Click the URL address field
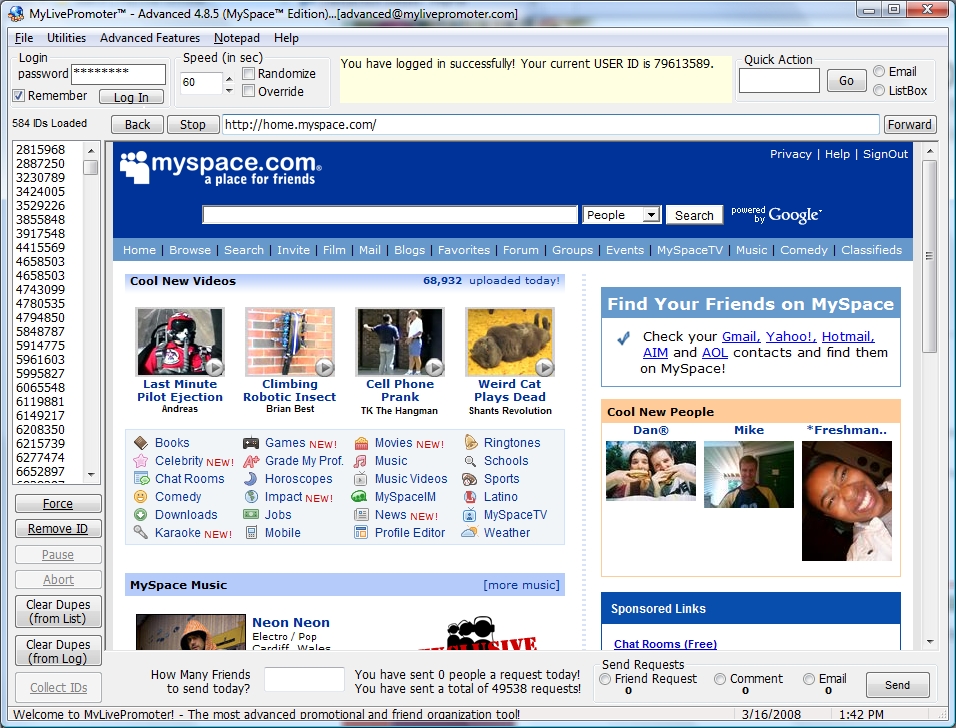Viewport: 956px width, 728px height. tap(550, 124)
